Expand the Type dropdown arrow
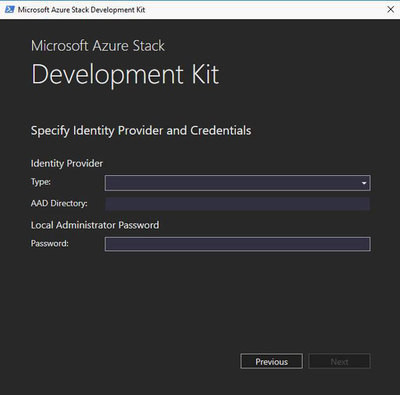The image size is (400, 395). point(364,183)
